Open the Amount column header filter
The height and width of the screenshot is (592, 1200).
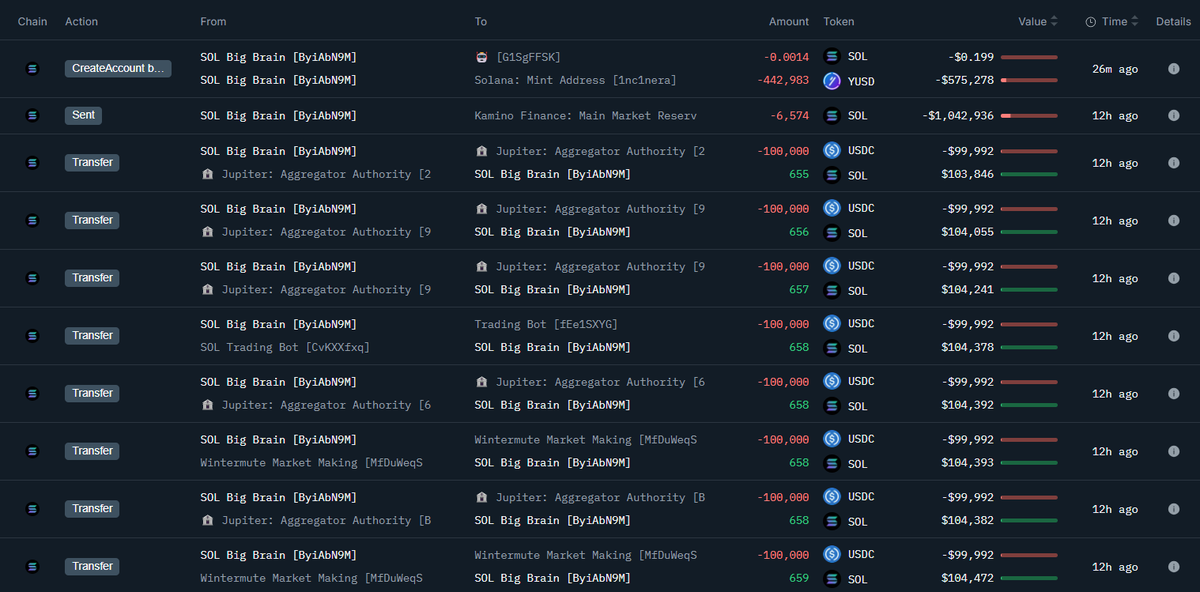(x=789, y=22)
